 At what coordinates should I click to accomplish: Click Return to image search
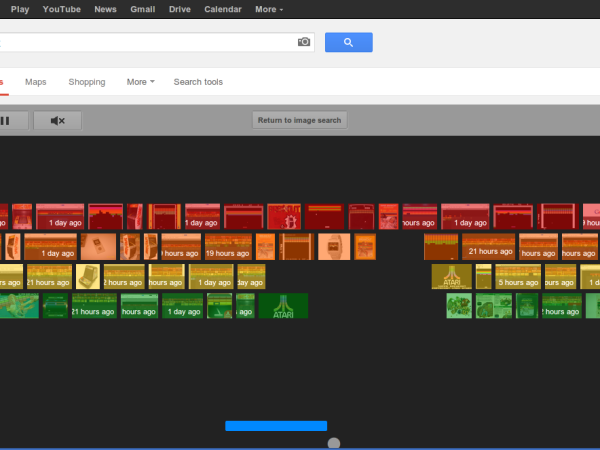coord(299,120)
